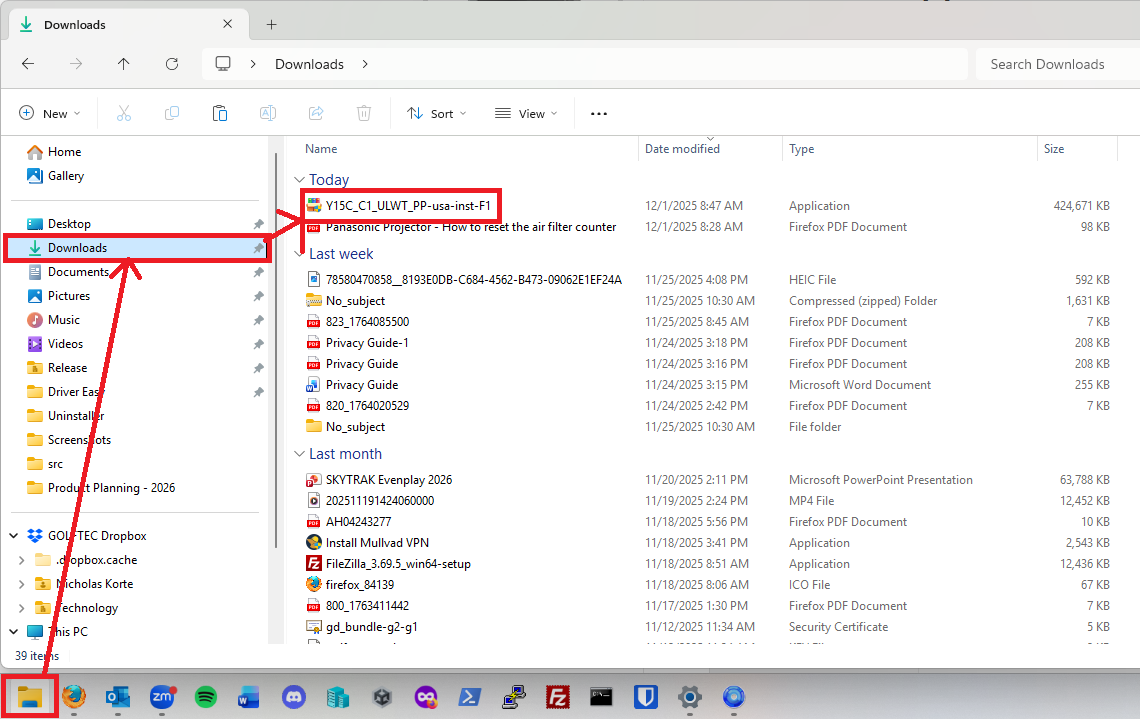This screenshot has width=1140, height=719.
Task: Open the View dropdown menu
Action: click(x=525, y=113)
